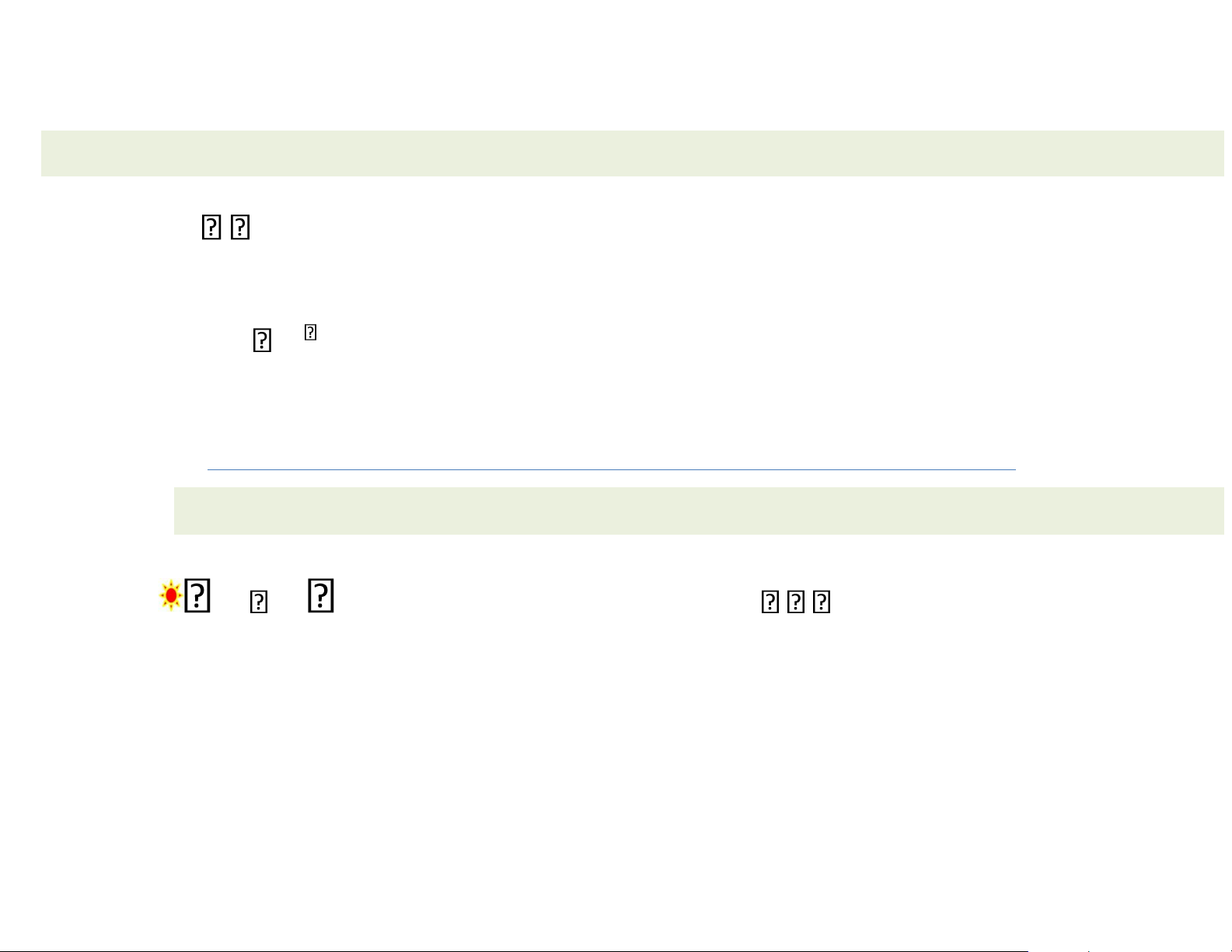Click the second large placeholder glyph in the sun icon row
Screen dimensions: 1232x952
[x=321, y=595]
